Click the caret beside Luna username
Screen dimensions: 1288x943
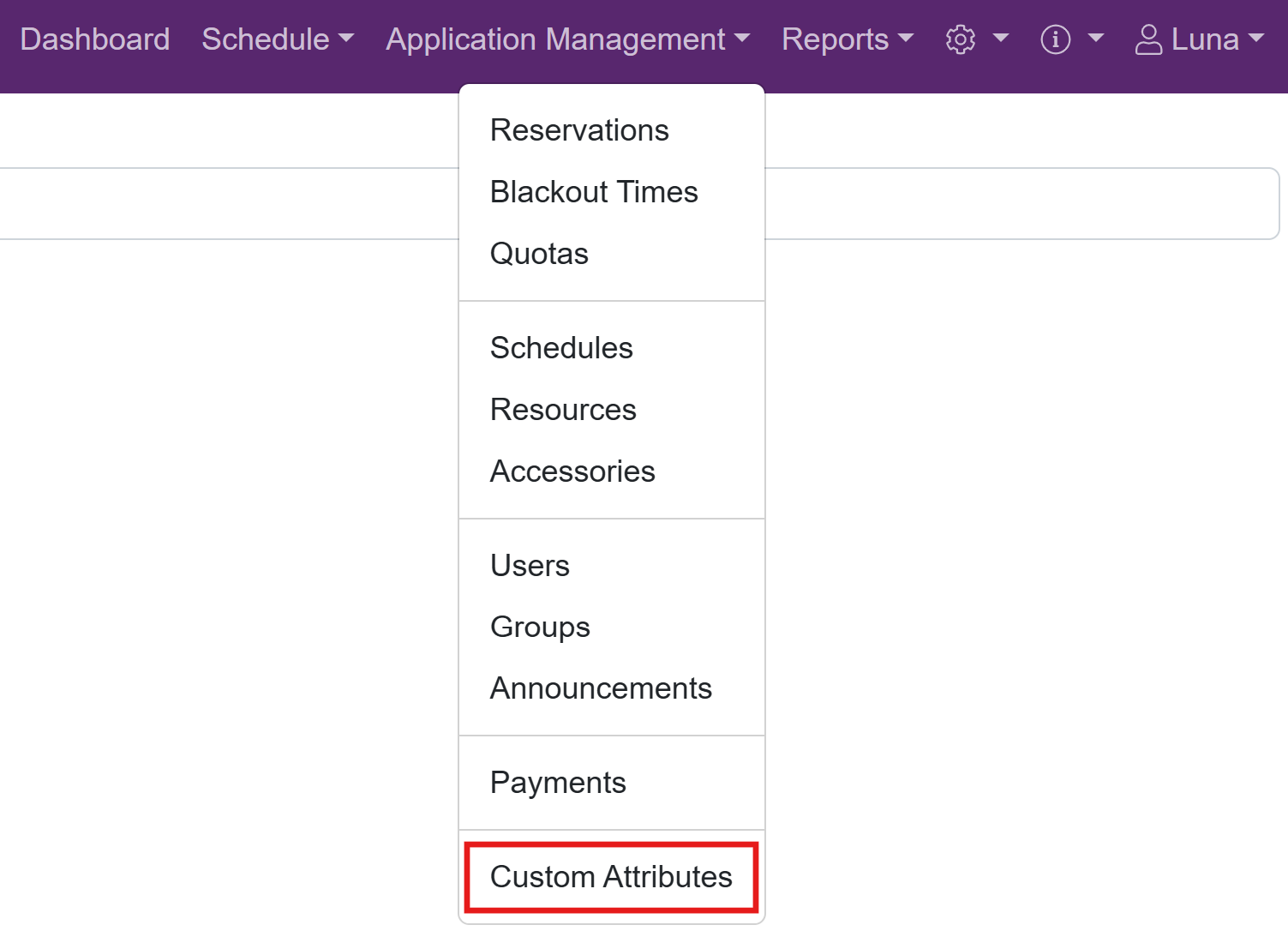(1256, 39)
